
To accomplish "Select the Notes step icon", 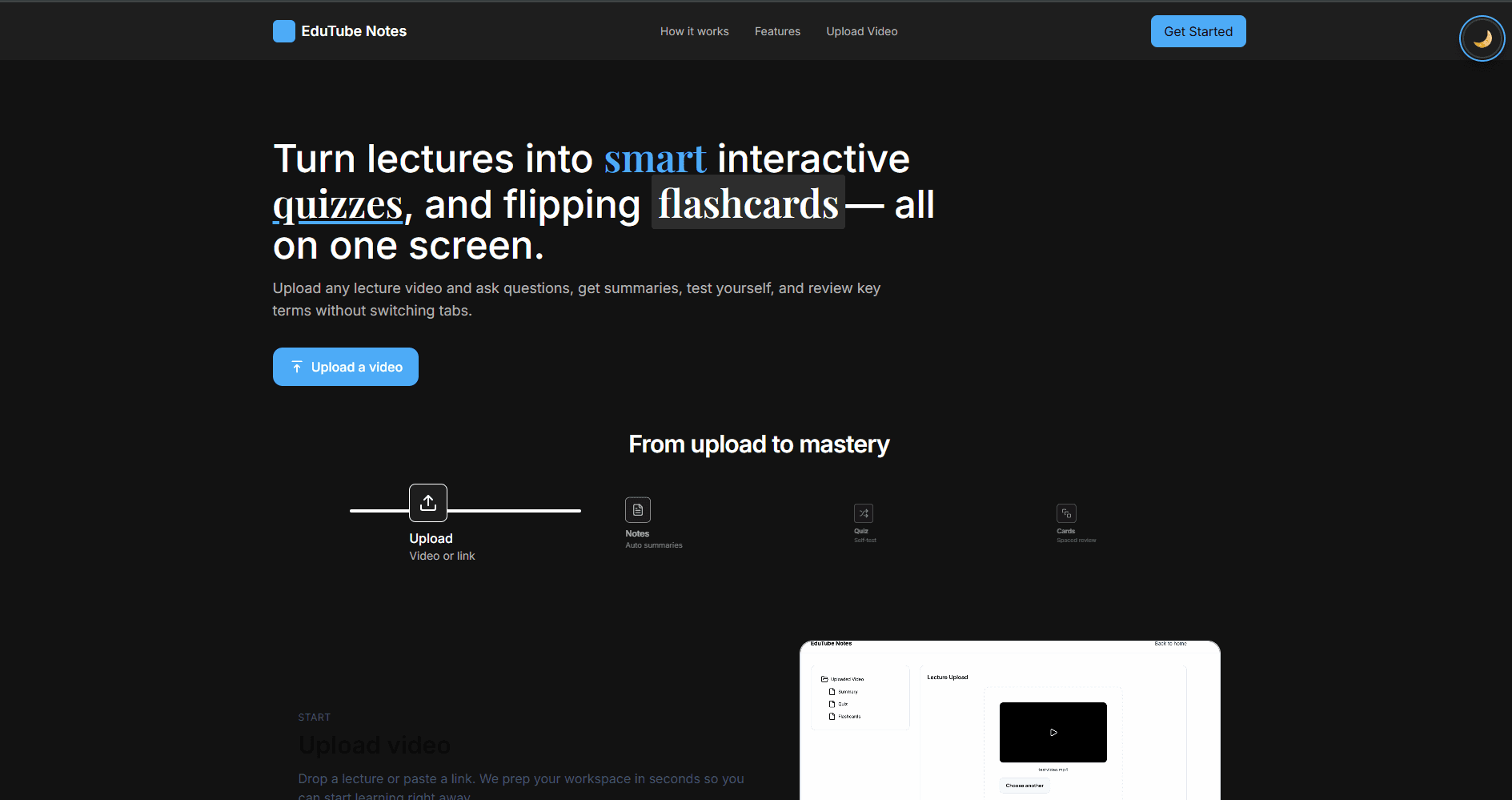I will 638,510.
